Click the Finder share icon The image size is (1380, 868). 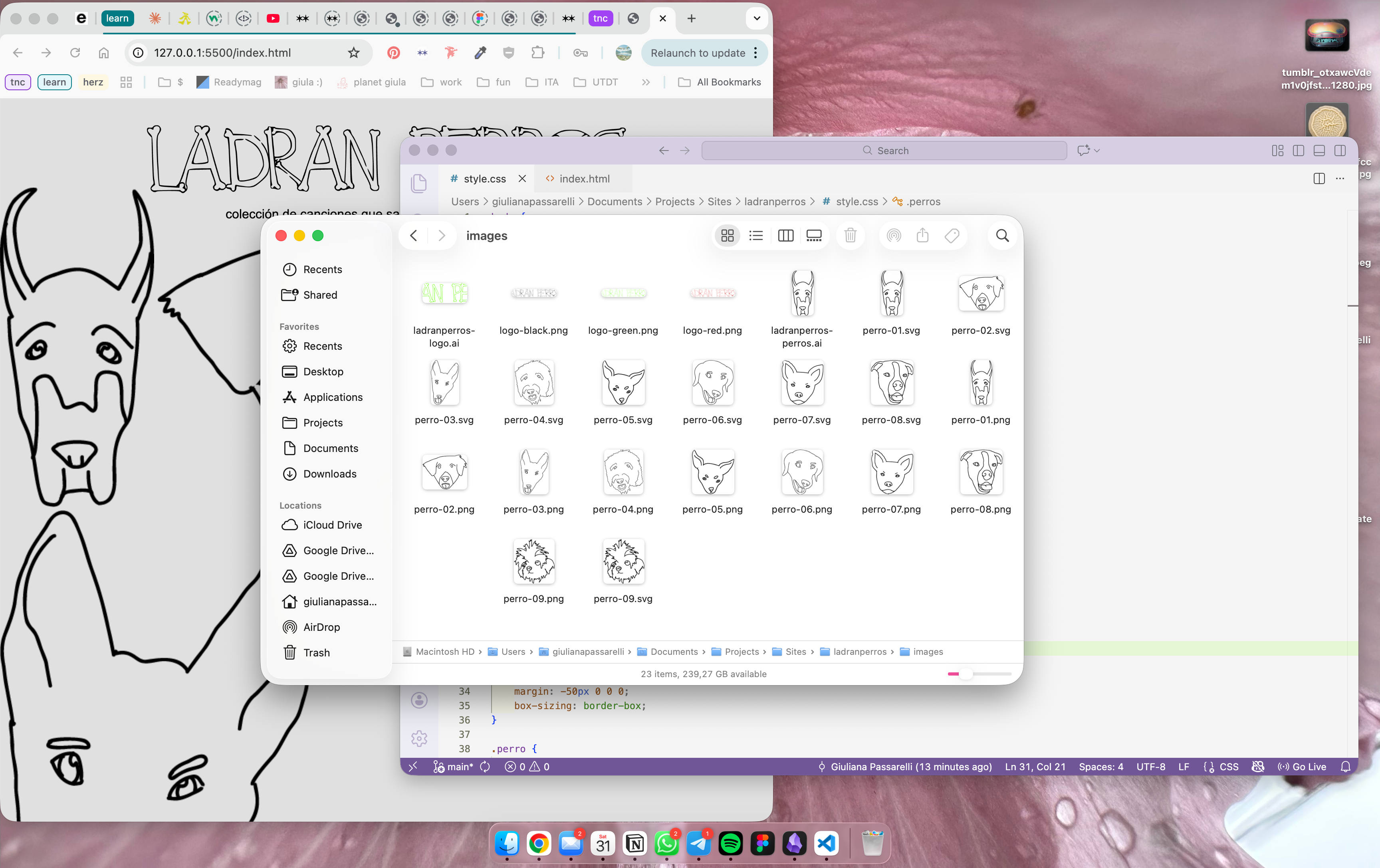922,236
